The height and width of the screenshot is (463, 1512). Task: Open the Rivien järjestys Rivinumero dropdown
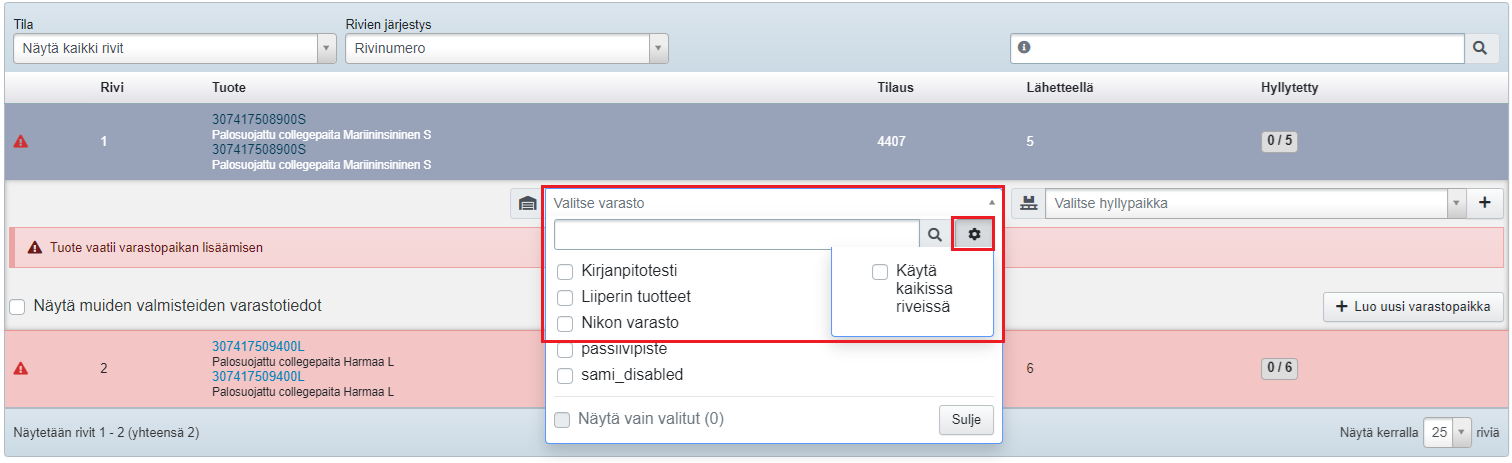click(x=506, y=48)
